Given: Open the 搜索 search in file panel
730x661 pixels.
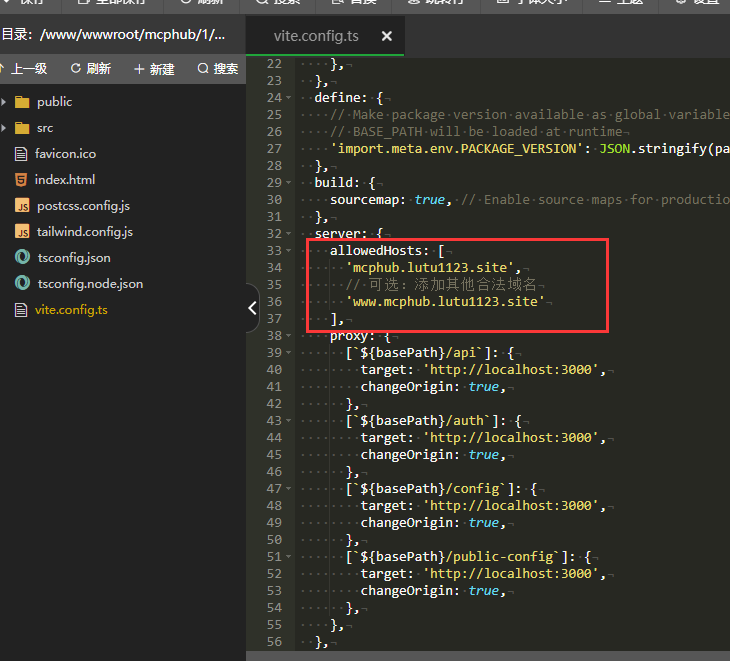Looking at the screenshot, I should [218, 69].
